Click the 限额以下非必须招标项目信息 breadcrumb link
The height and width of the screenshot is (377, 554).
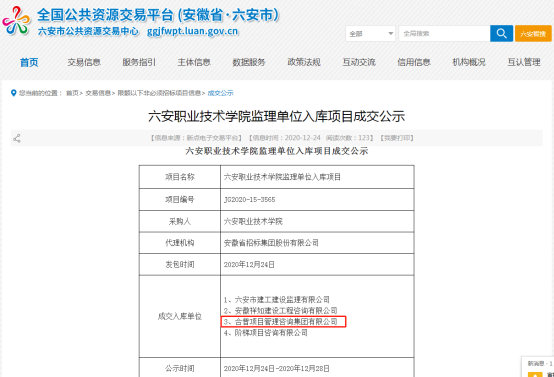point(159,93)
